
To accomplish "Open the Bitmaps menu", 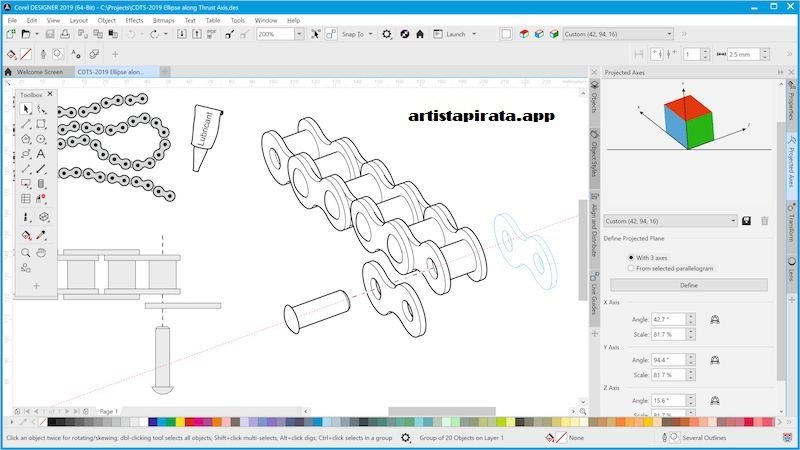I will click(x=163, y=20).
